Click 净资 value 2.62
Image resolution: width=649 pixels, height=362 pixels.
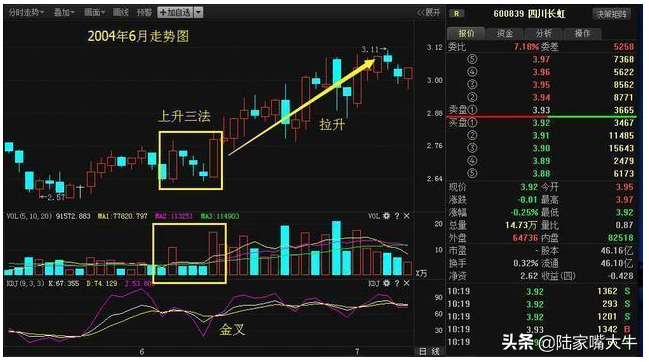pos(529,276)
